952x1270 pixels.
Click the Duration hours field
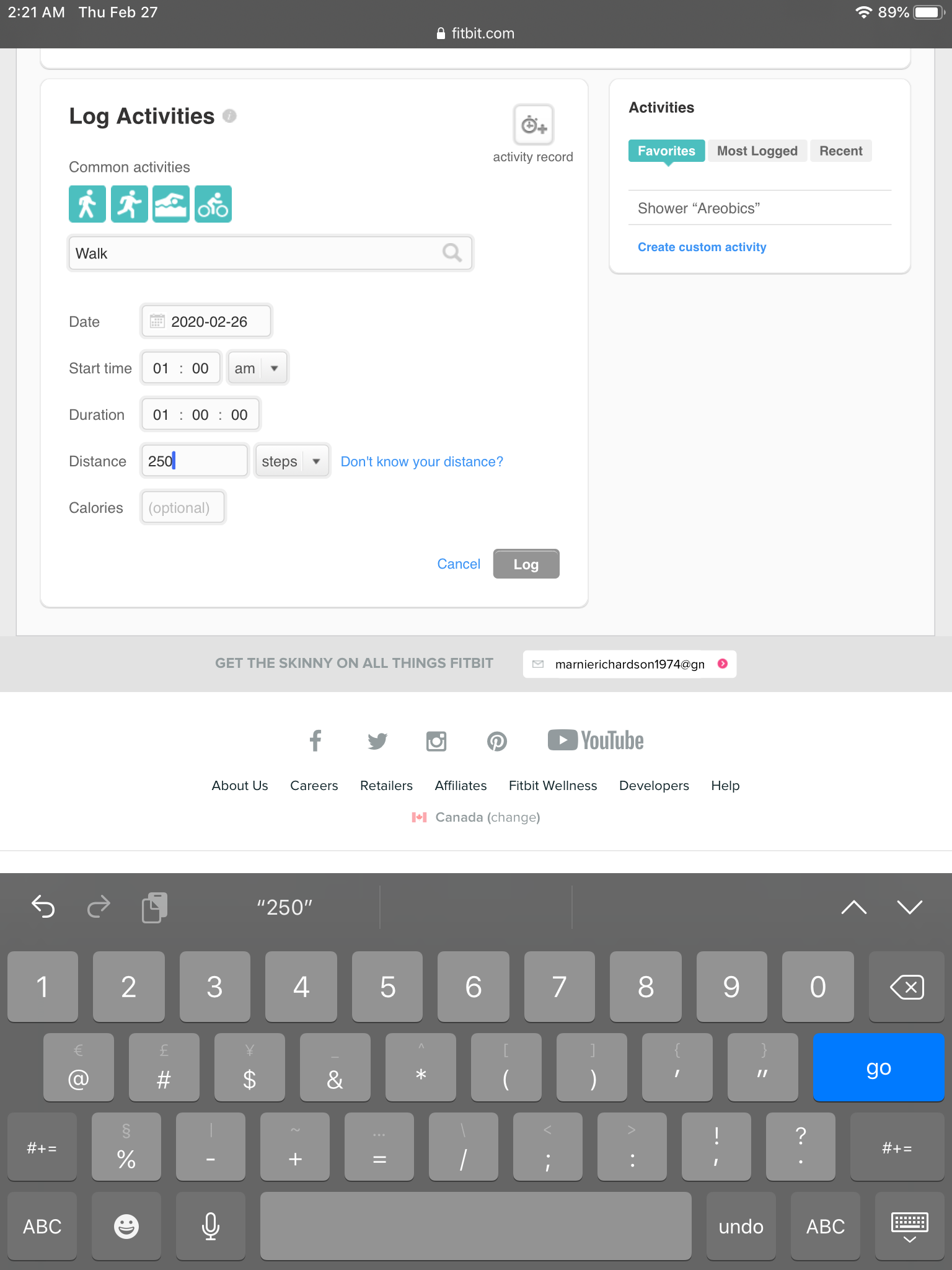(161, 415)
